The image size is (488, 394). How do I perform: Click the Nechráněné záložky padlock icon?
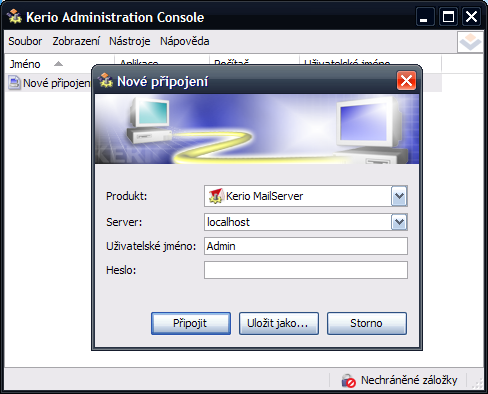(348, 380)
